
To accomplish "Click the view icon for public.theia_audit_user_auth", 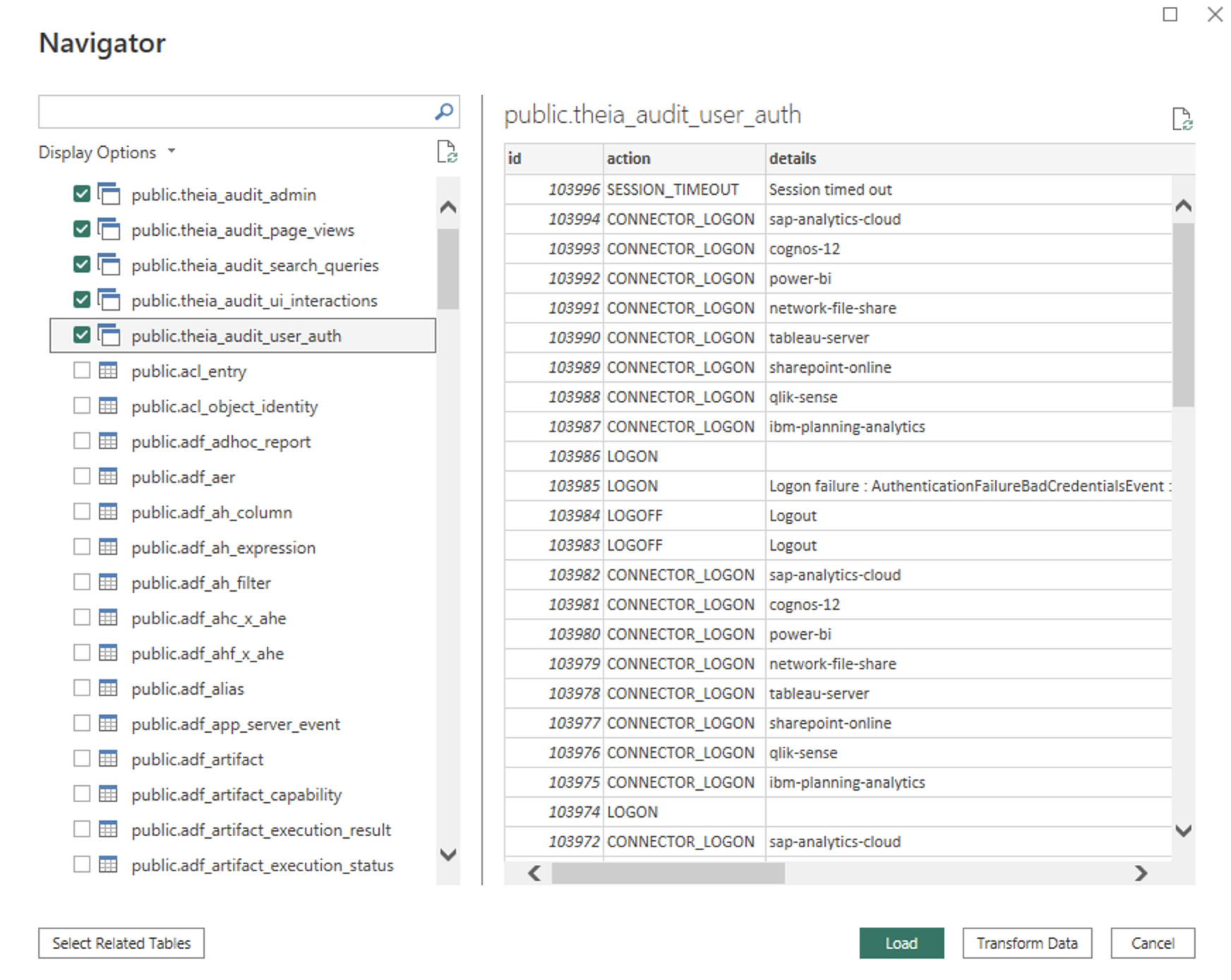I will [109, 335].
